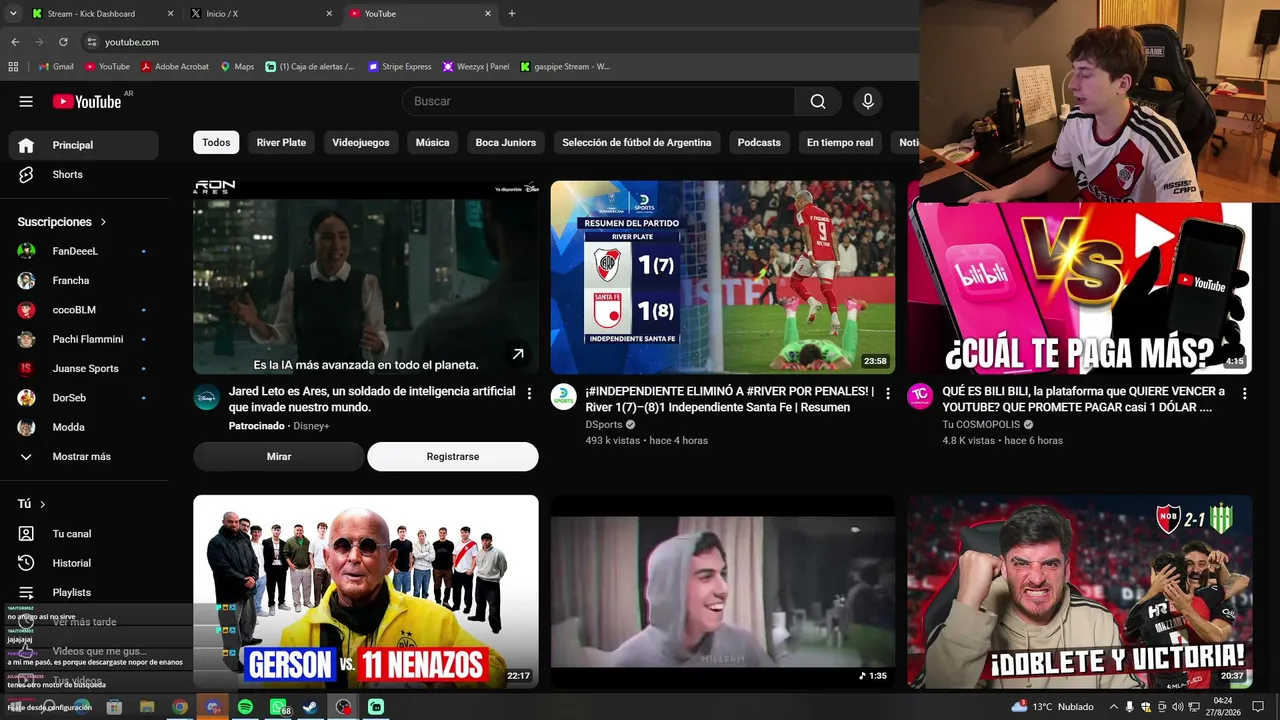Expand Mostrar más in subscriptions list
The image size is (1280, 720).
pyautogui.click(x=84, y=456)
